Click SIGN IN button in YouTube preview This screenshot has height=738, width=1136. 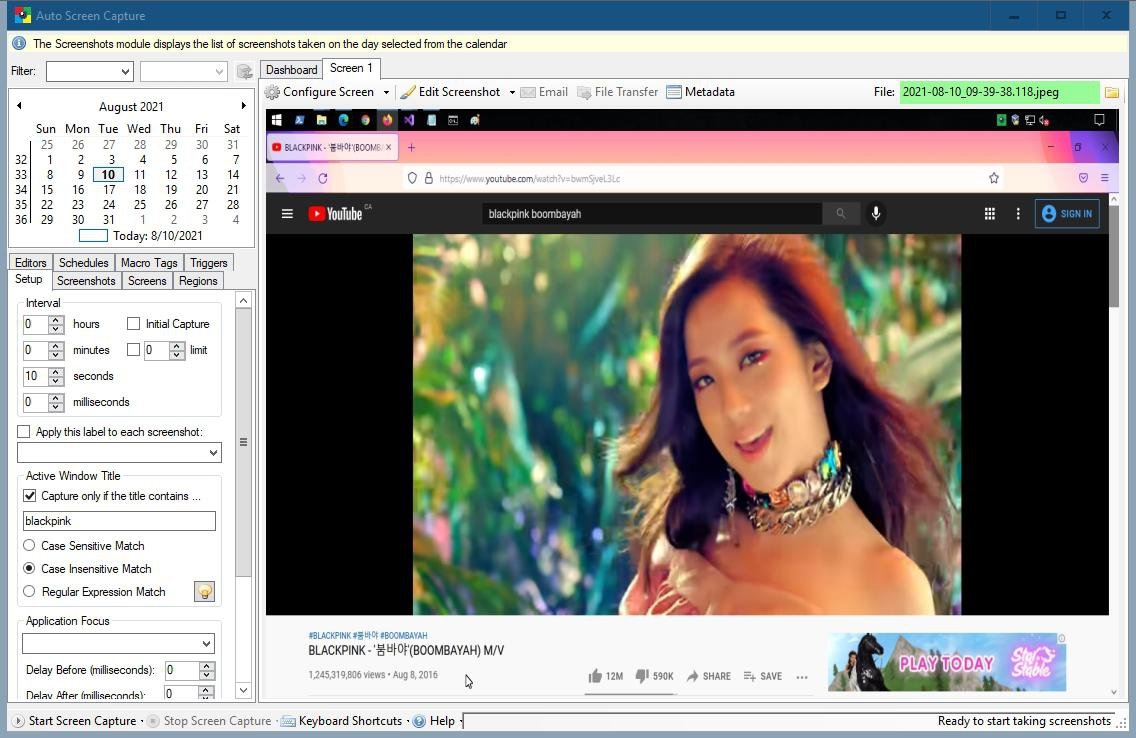click(x=1066, y=214)
